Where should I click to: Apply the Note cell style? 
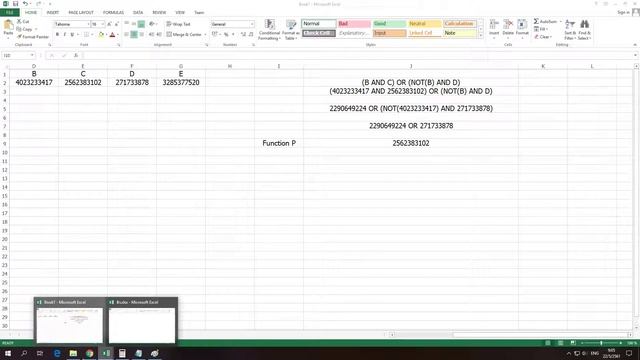click(x=460, y=33)
